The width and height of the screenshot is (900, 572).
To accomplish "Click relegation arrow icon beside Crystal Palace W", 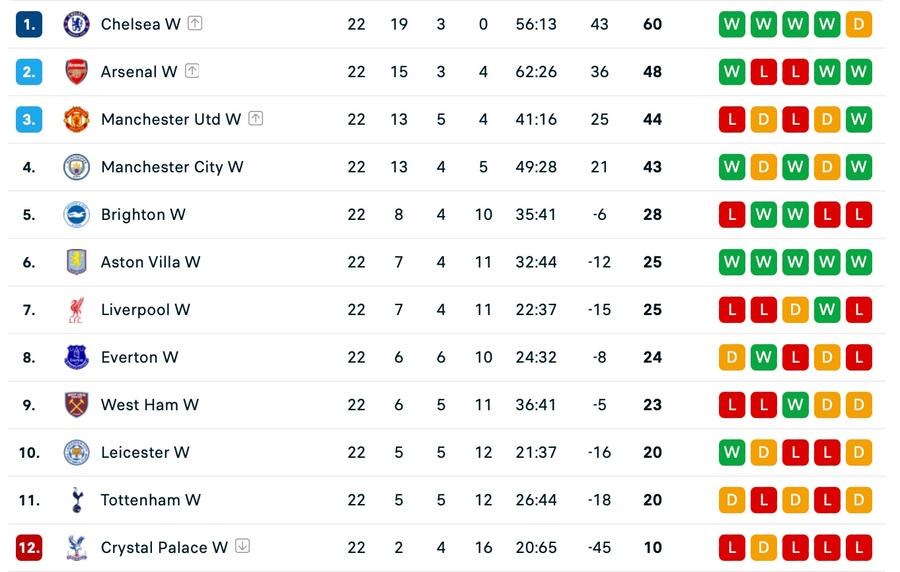I will click(x=243, y=546).
